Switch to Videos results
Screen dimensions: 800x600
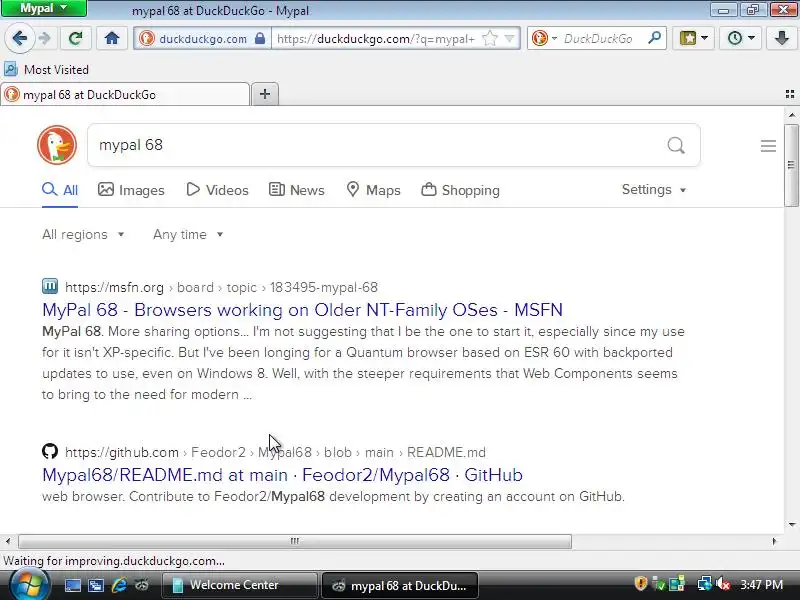click(x=217, y=190)
